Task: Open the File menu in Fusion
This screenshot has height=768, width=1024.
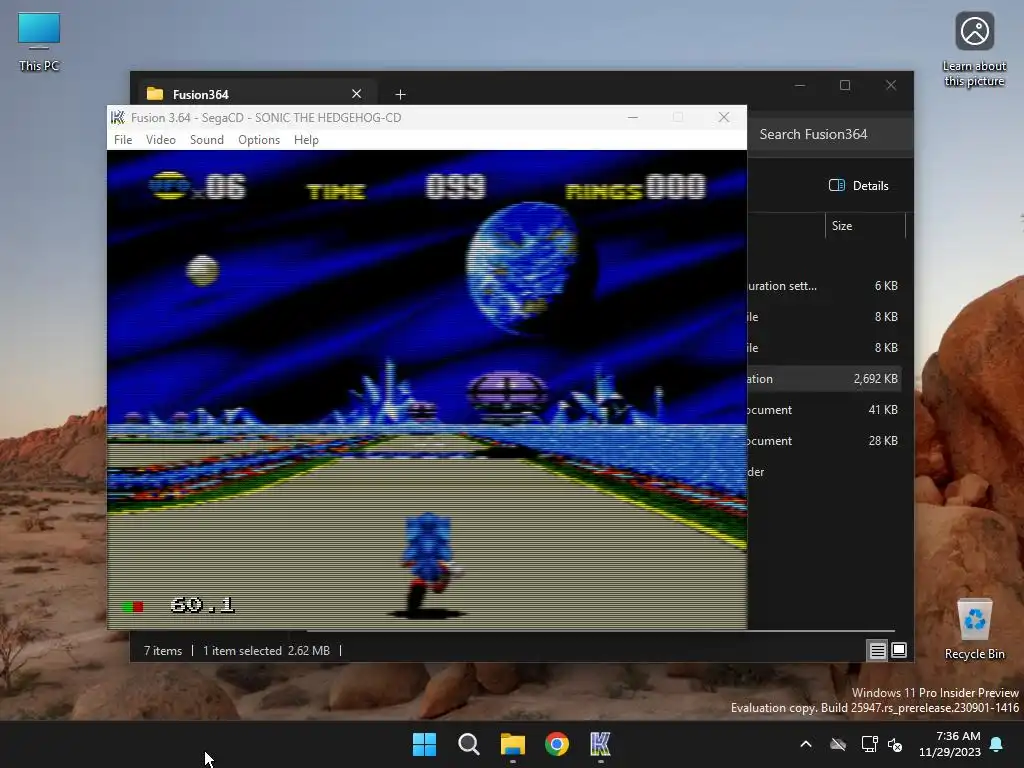Action: [x=123, y=140]
